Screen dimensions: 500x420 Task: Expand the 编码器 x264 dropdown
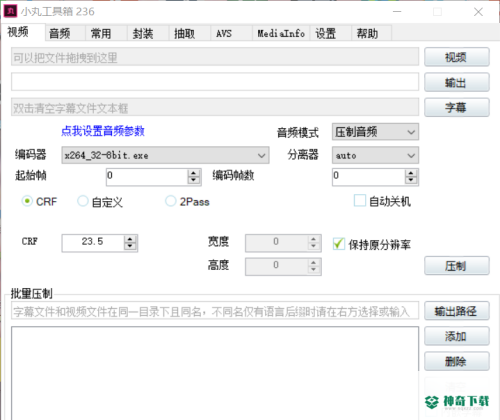165,155
